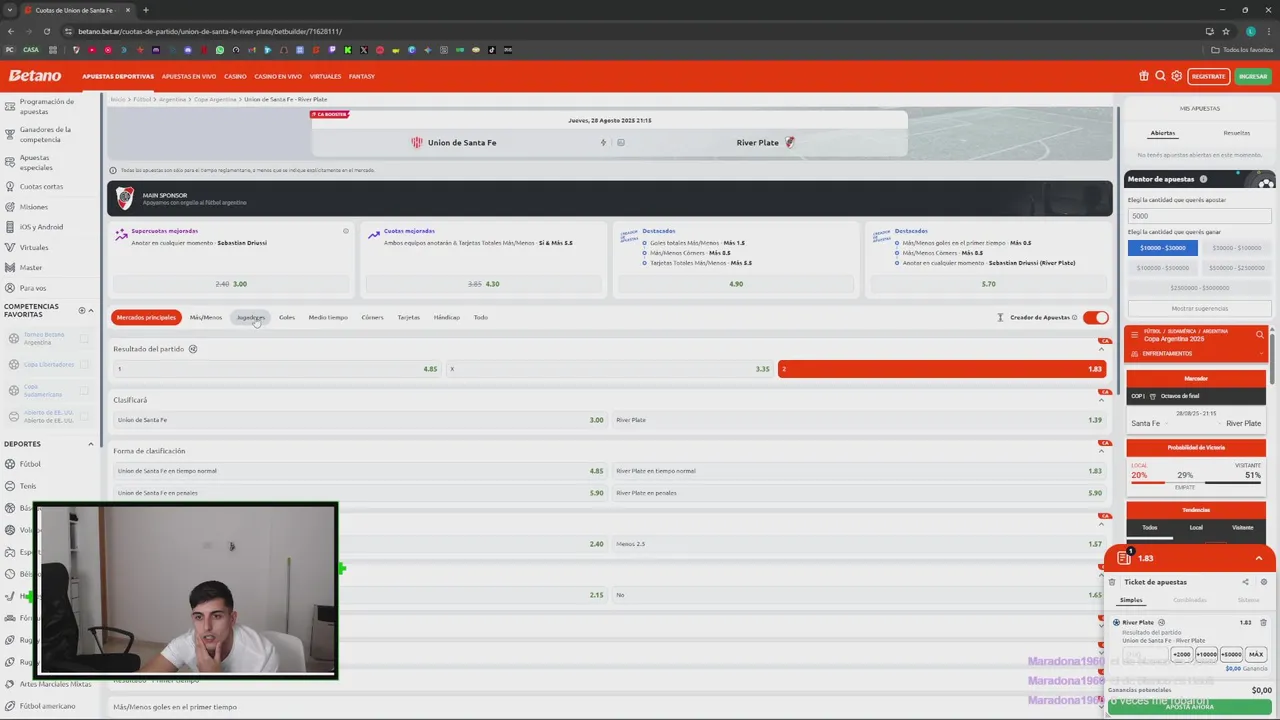
Task: Select the $30000 - $100000 win range
Action: pos(1236,248)
